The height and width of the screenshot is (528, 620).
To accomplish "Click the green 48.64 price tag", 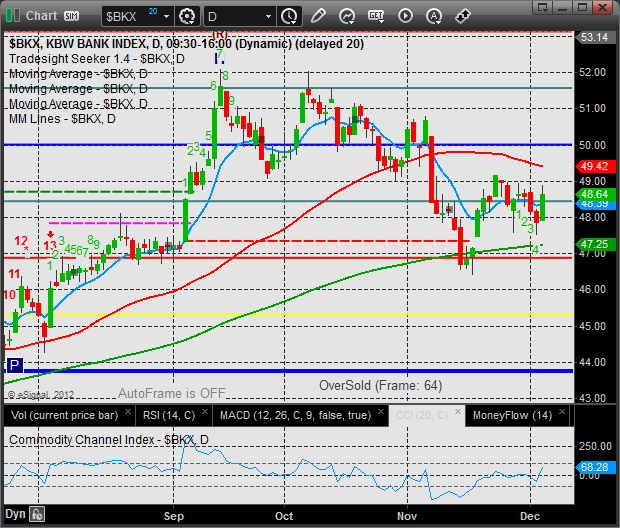I will pyautogui.click(x=595, y=194).
